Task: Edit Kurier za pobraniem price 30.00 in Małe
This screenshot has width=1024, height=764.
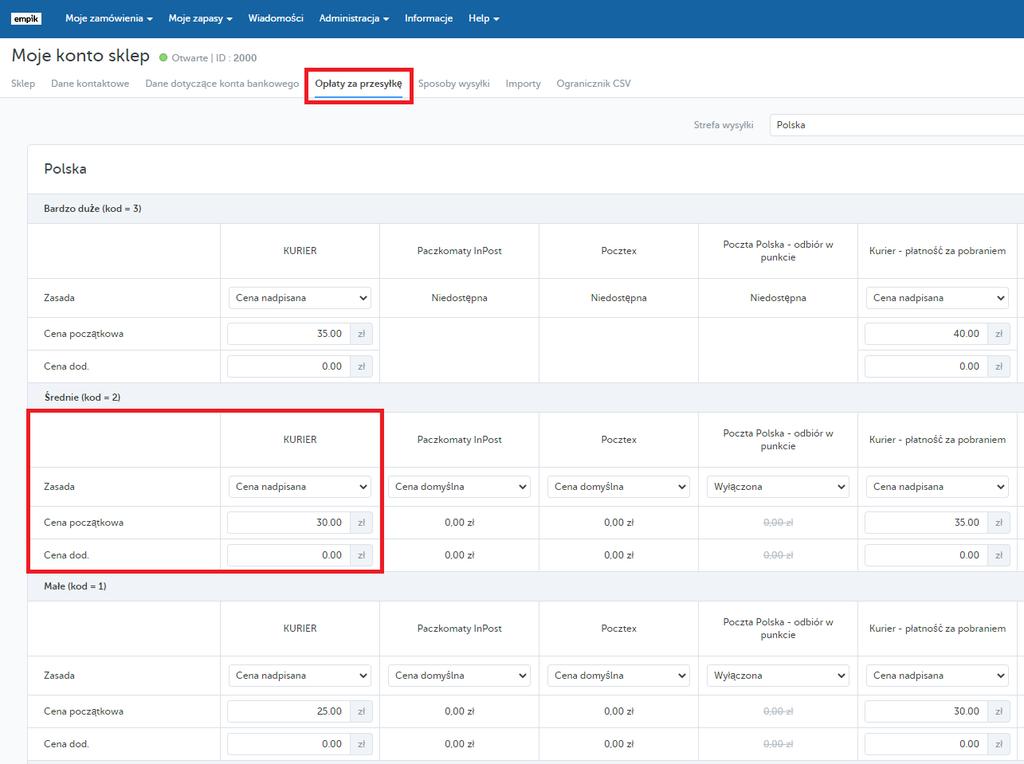Action: click(x=926, y=711)
